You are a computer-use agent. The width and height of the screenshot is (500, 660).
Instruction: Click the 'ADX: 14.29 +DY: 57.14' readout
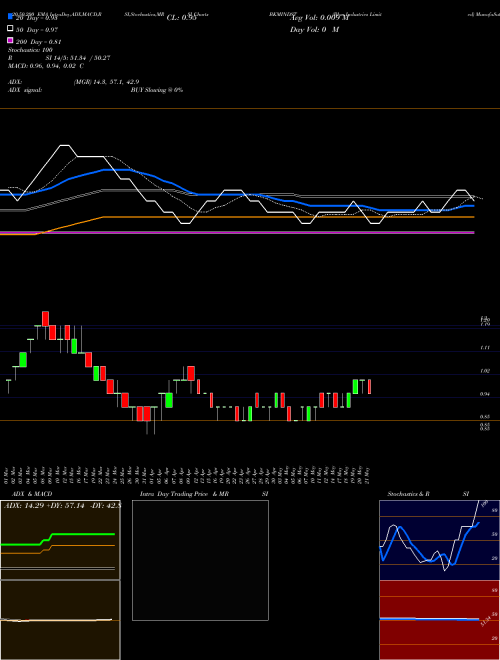(x=45, y=505)
